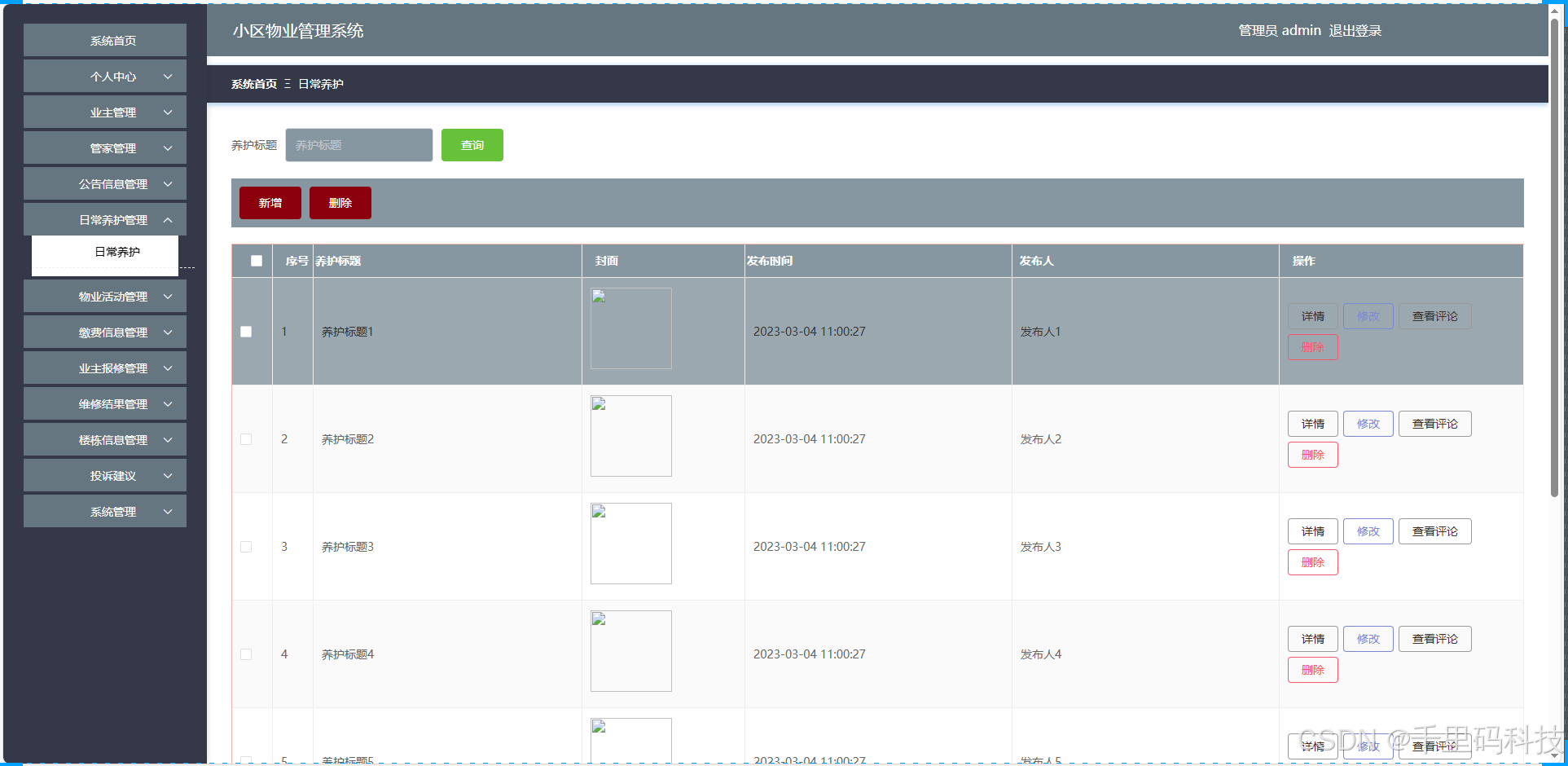Open the 物业活动管理 menu label
Screen dimensions: 1568x766
point(113,297)
